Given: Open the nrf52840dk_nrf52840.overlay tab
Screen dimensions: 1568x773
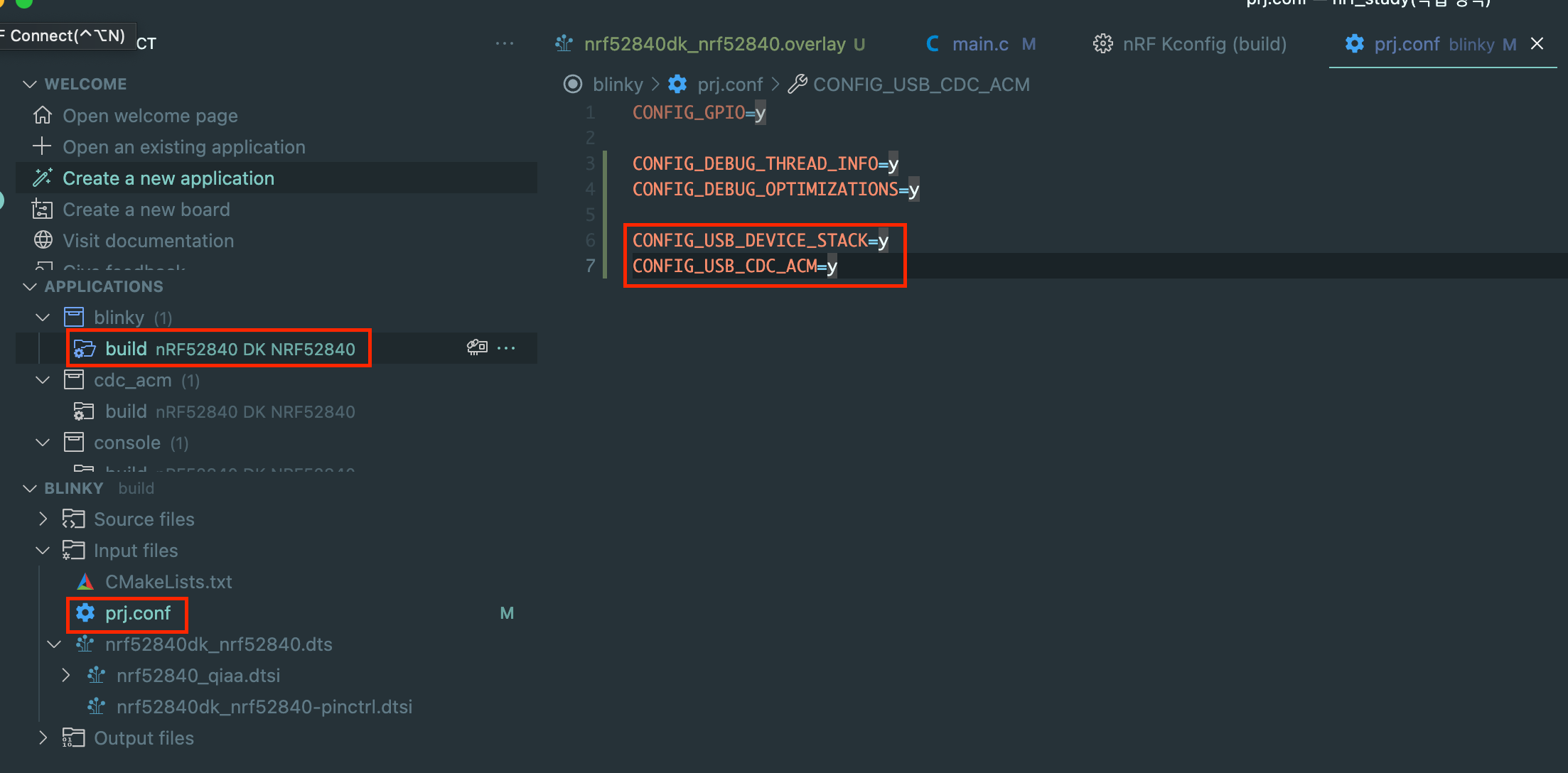Looking at the screenshot, I should (714, 44).
